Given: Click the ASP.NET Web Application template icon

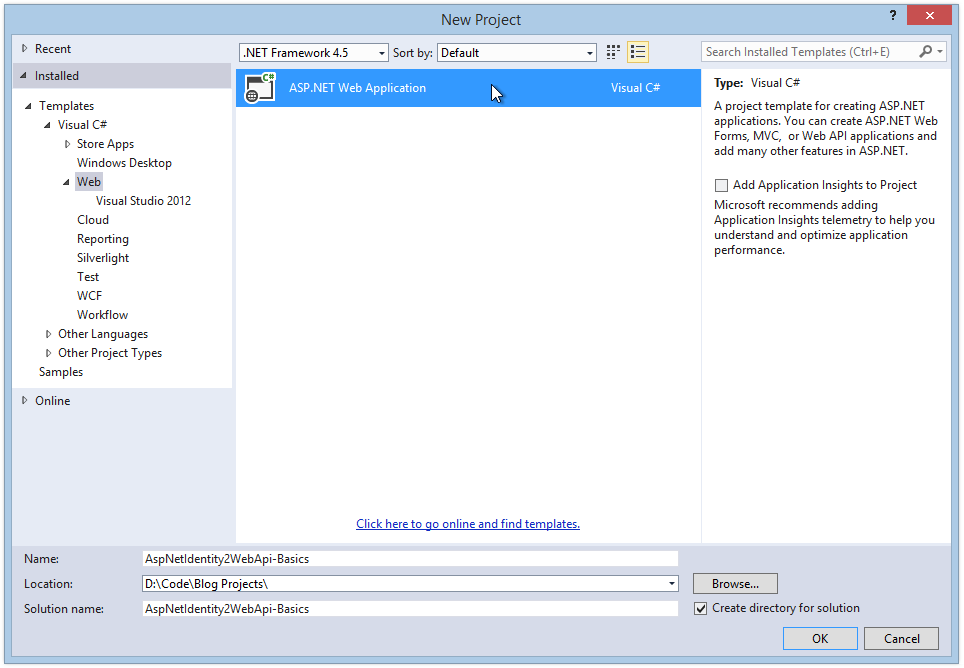Looking at the screenshot, I should [x=260, y=88].
